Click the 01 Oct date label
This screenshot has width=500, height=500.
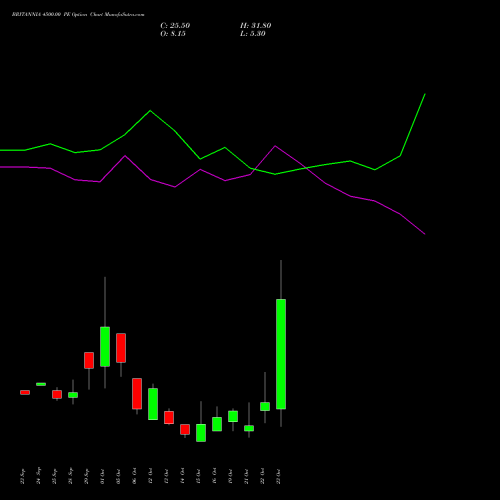tap(102, 476)
